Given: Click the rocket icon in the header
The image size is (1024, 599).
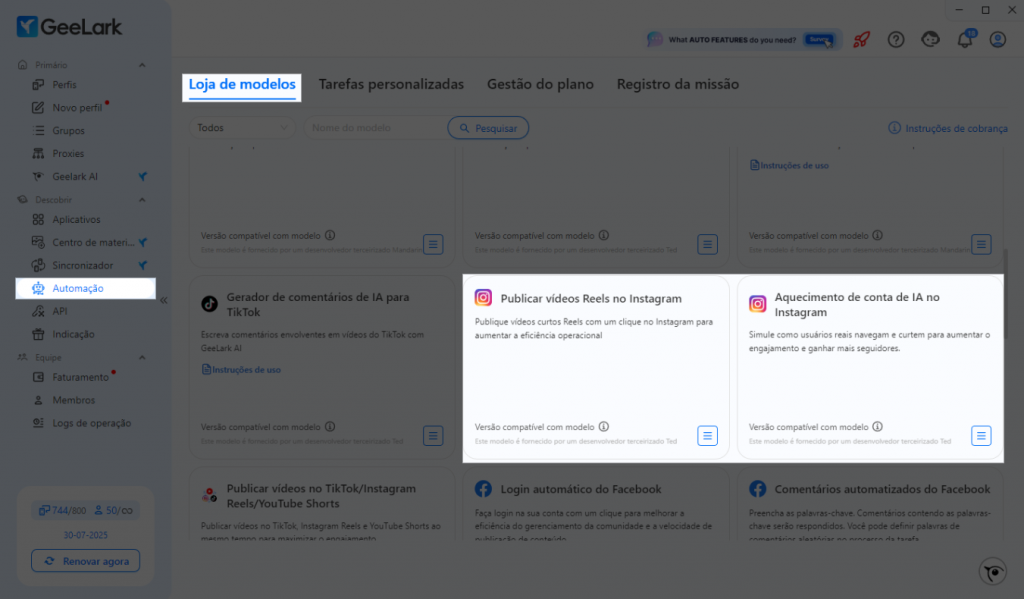Looking at the screenshot, I should 862,40.
